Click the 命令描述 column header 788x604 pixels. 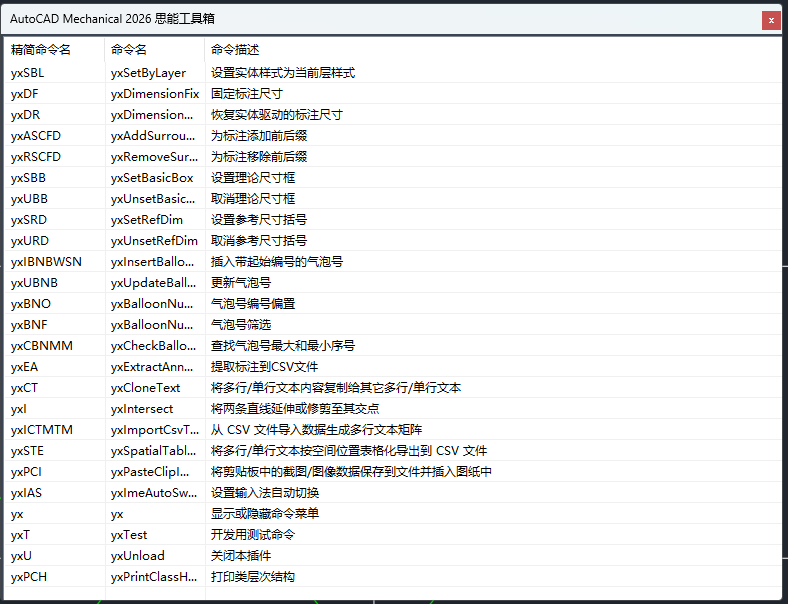[493, 50]
